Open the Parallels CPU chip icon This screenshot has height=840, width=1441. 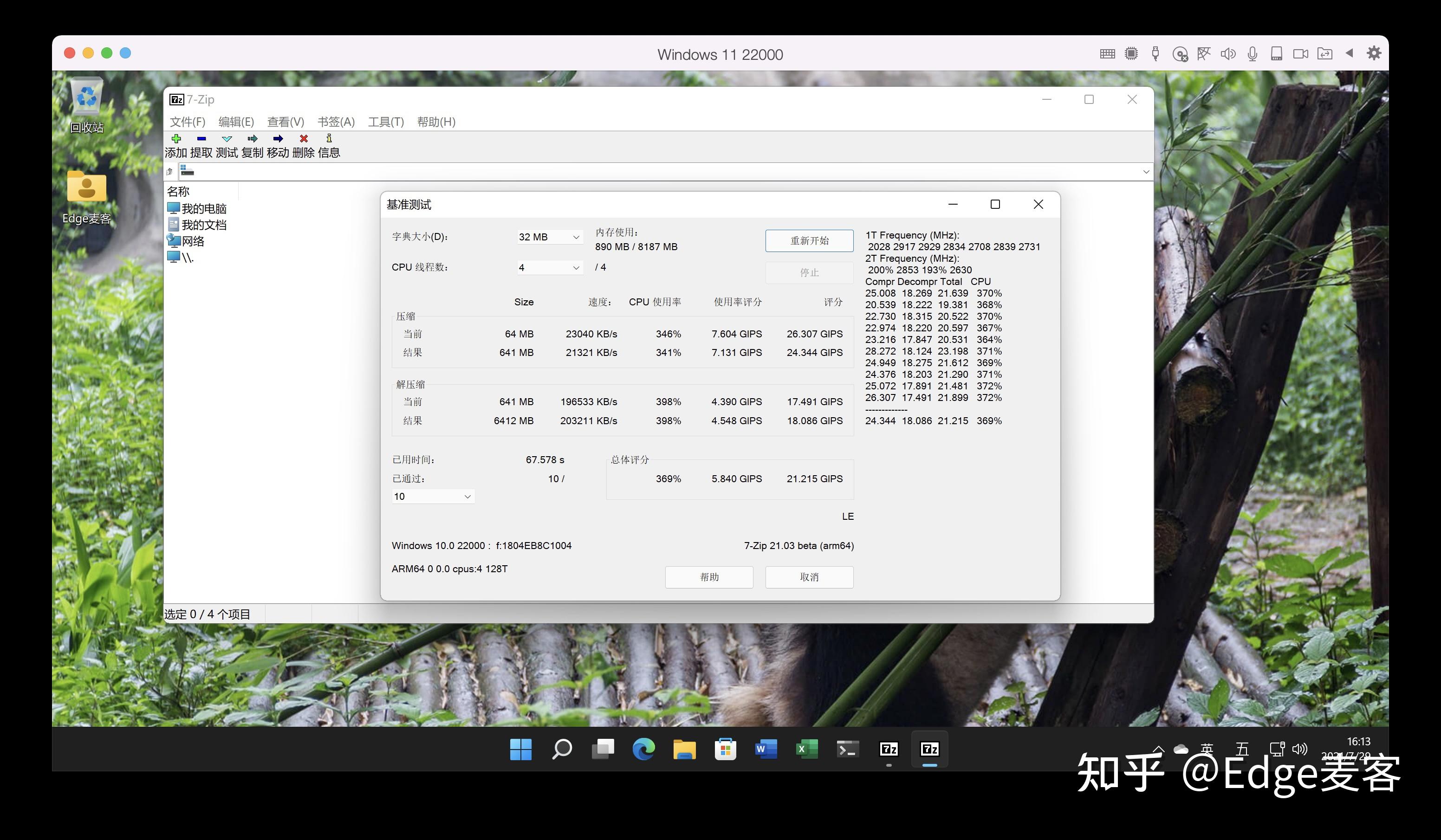pyautogui.click(x=1131, y=54)
